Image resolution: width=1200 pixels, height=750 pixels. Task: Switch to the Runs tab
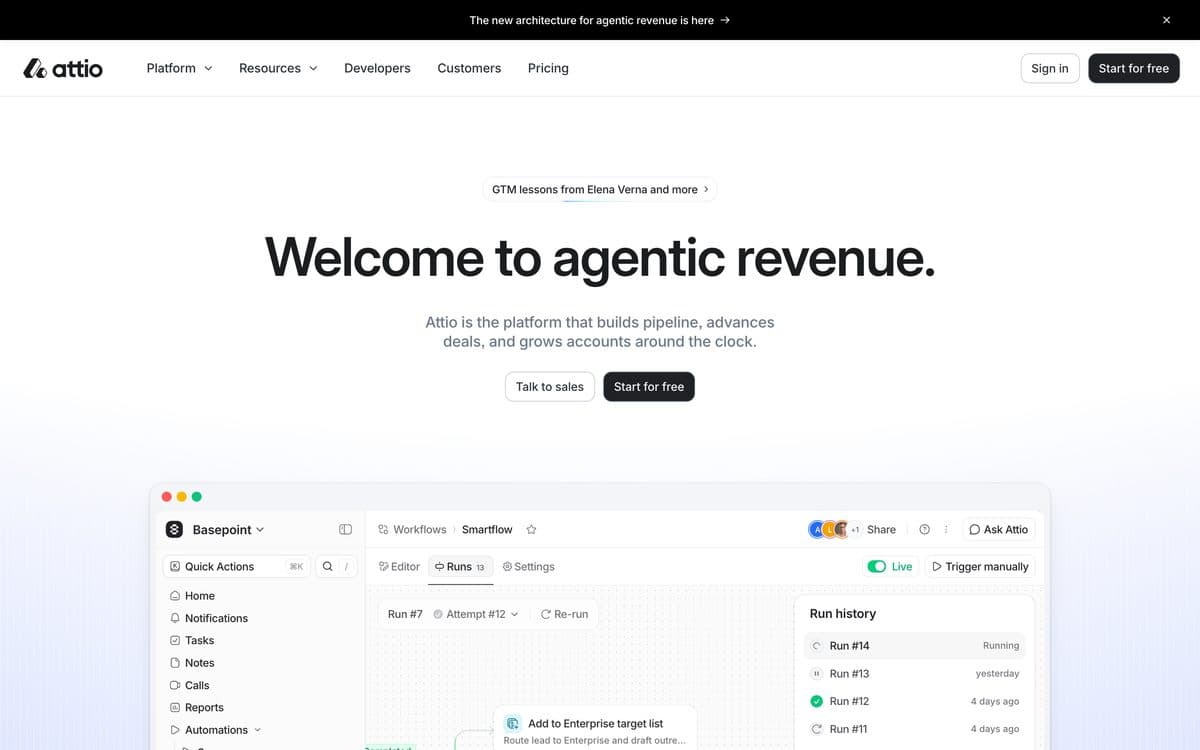(x=460, y=567)
